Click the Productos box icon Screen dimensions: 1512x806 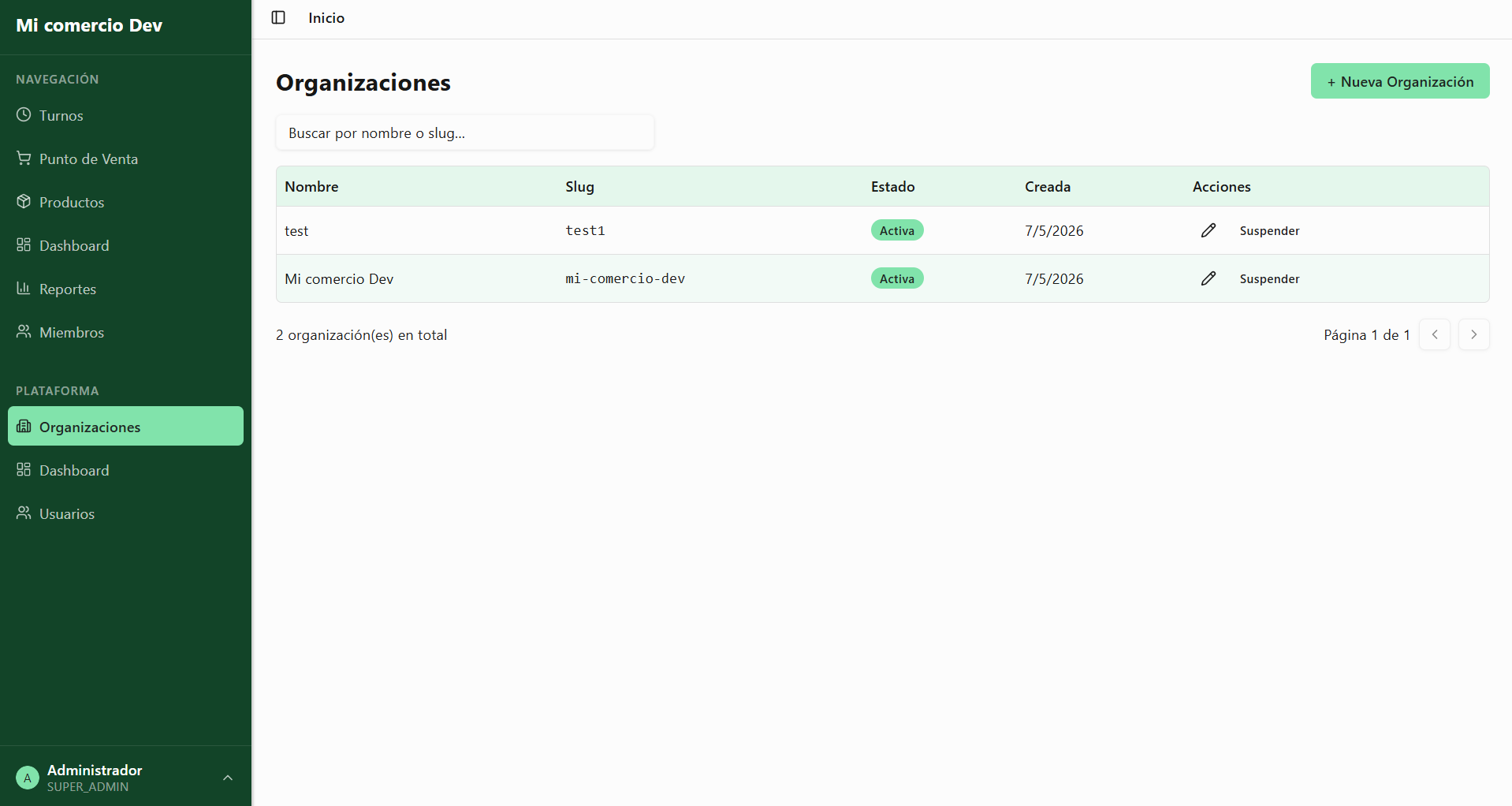click(24, 202)
